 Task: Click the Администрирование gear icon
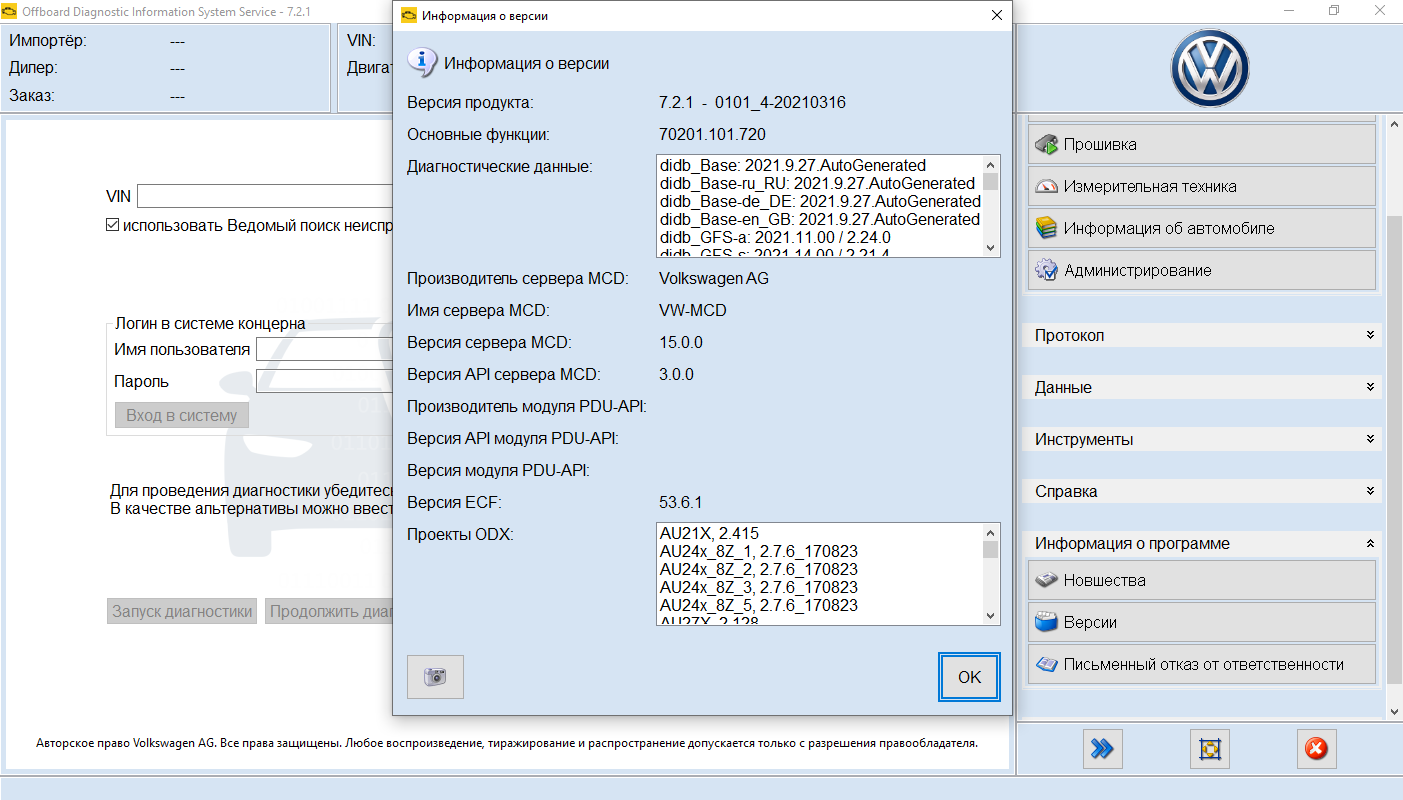(x=1046, y=270)
